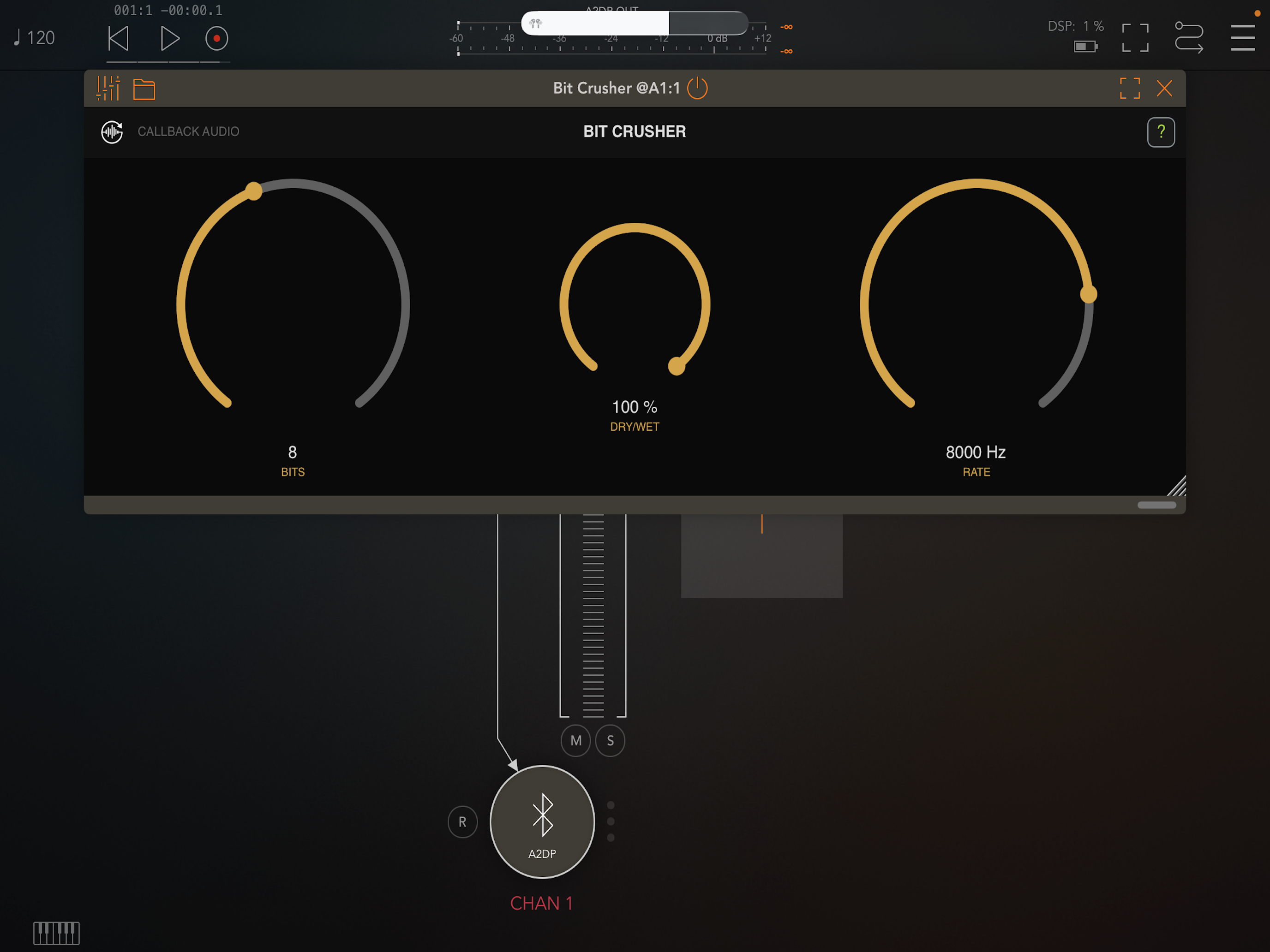The height and width of the screenshot is (952, 1270).
Task: Toggle the Bit Crusher power bypass
Action: [697, 89]
